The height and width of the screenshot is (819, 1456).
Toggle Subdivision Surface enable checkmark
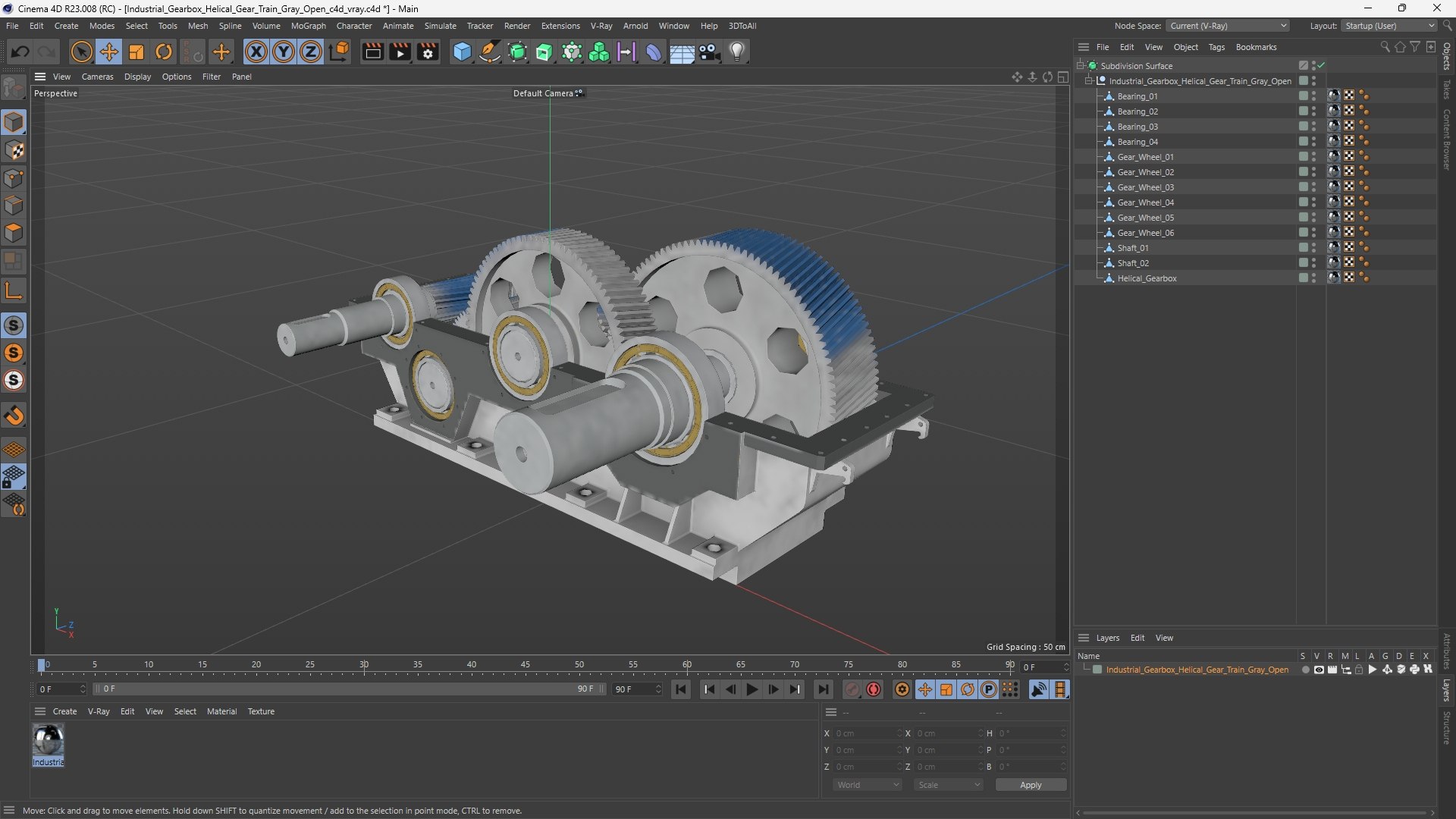point(1321,66)
